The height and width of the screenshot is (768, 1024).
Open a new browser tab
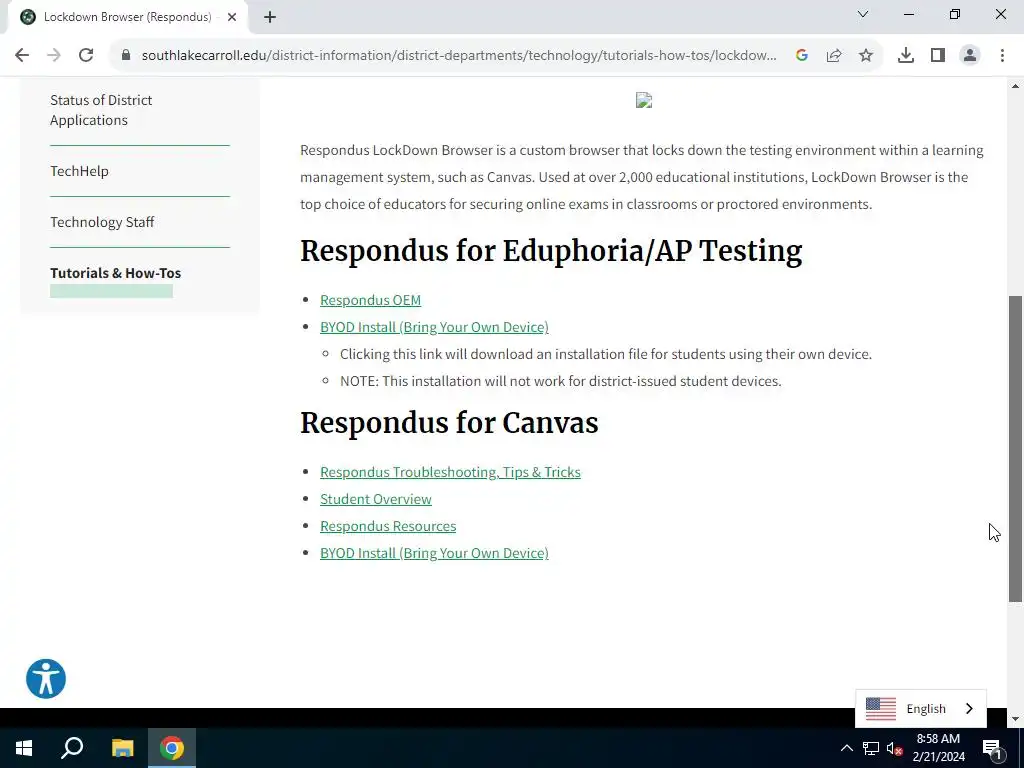tap(270, 17)
